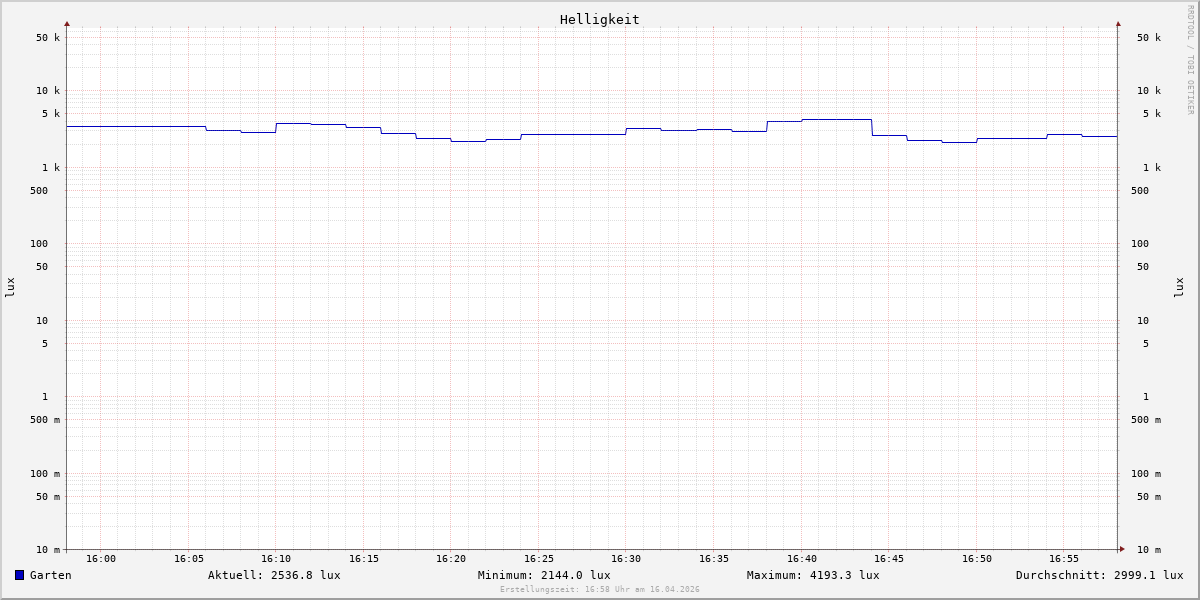Click the red arrow ending the time axis
This screenshot has height=600, width=1200.
click(x=1122, y=549)
